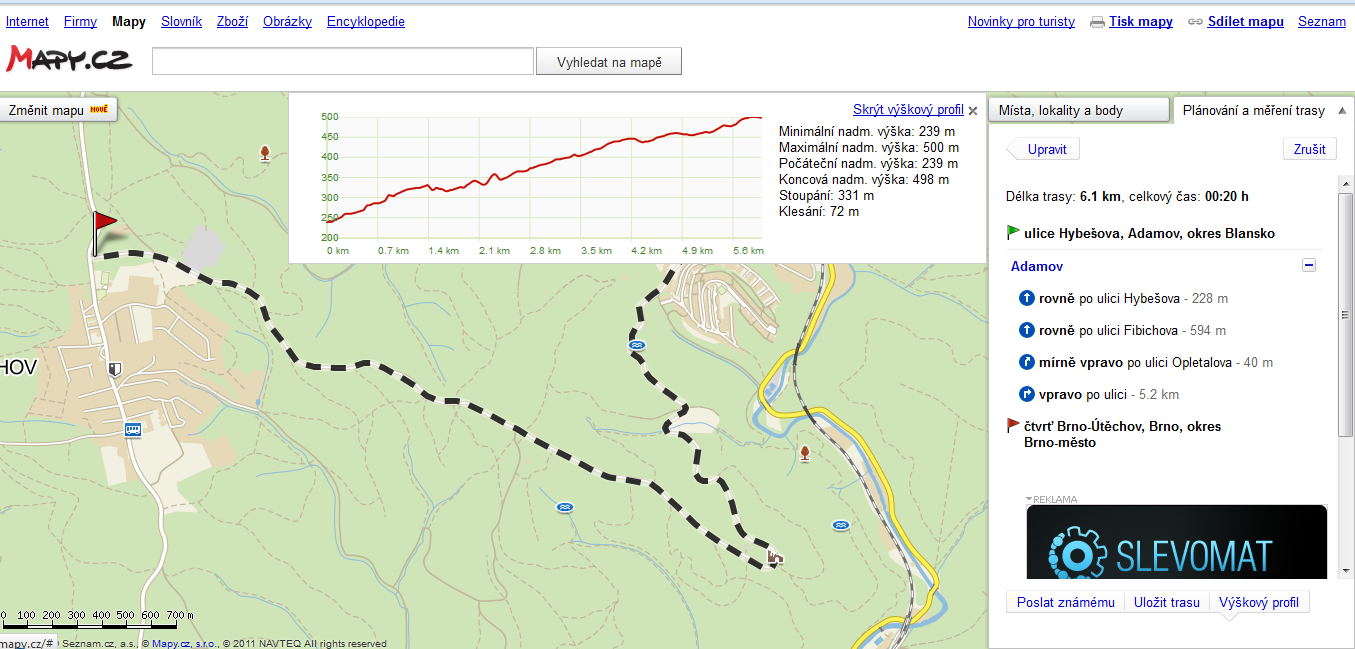This screenshot has height=649, width=1355.
Task: Click the green start flag in the route list
Action: click(x=1013, y=233)
